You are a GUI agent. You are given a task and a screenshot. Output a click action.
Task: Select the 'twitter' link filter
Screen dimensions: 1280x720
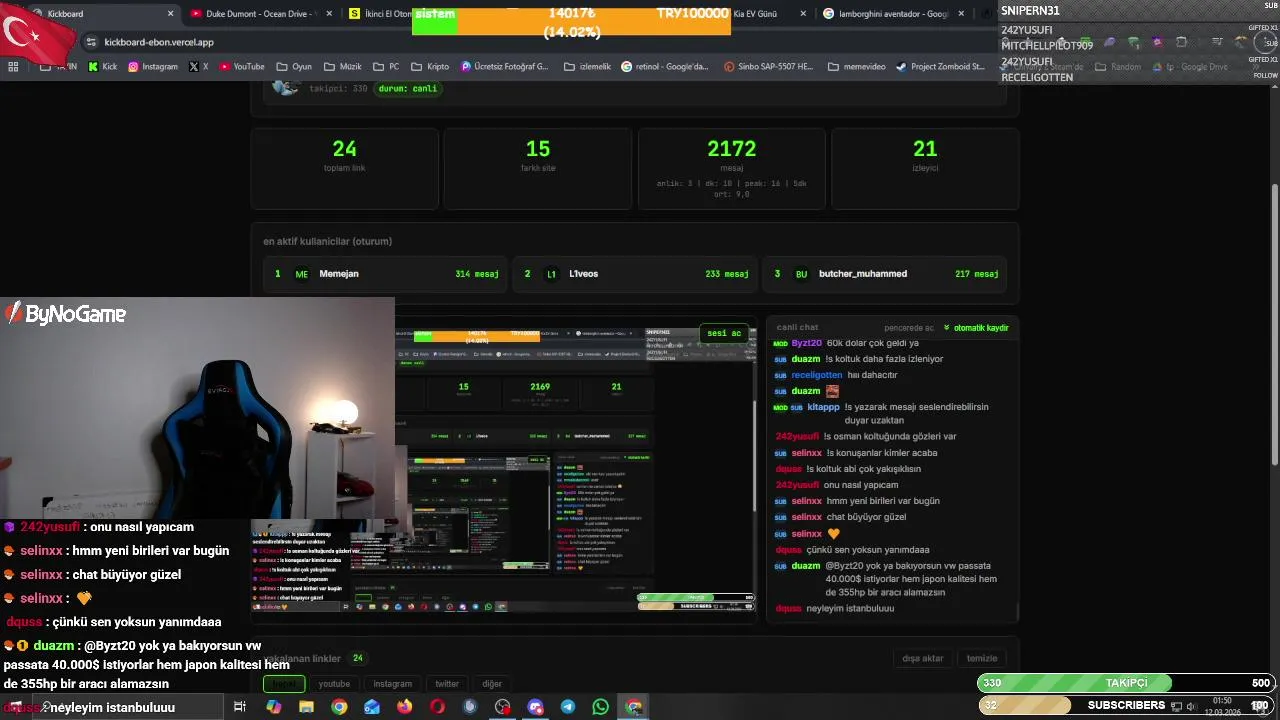(447, 684)
